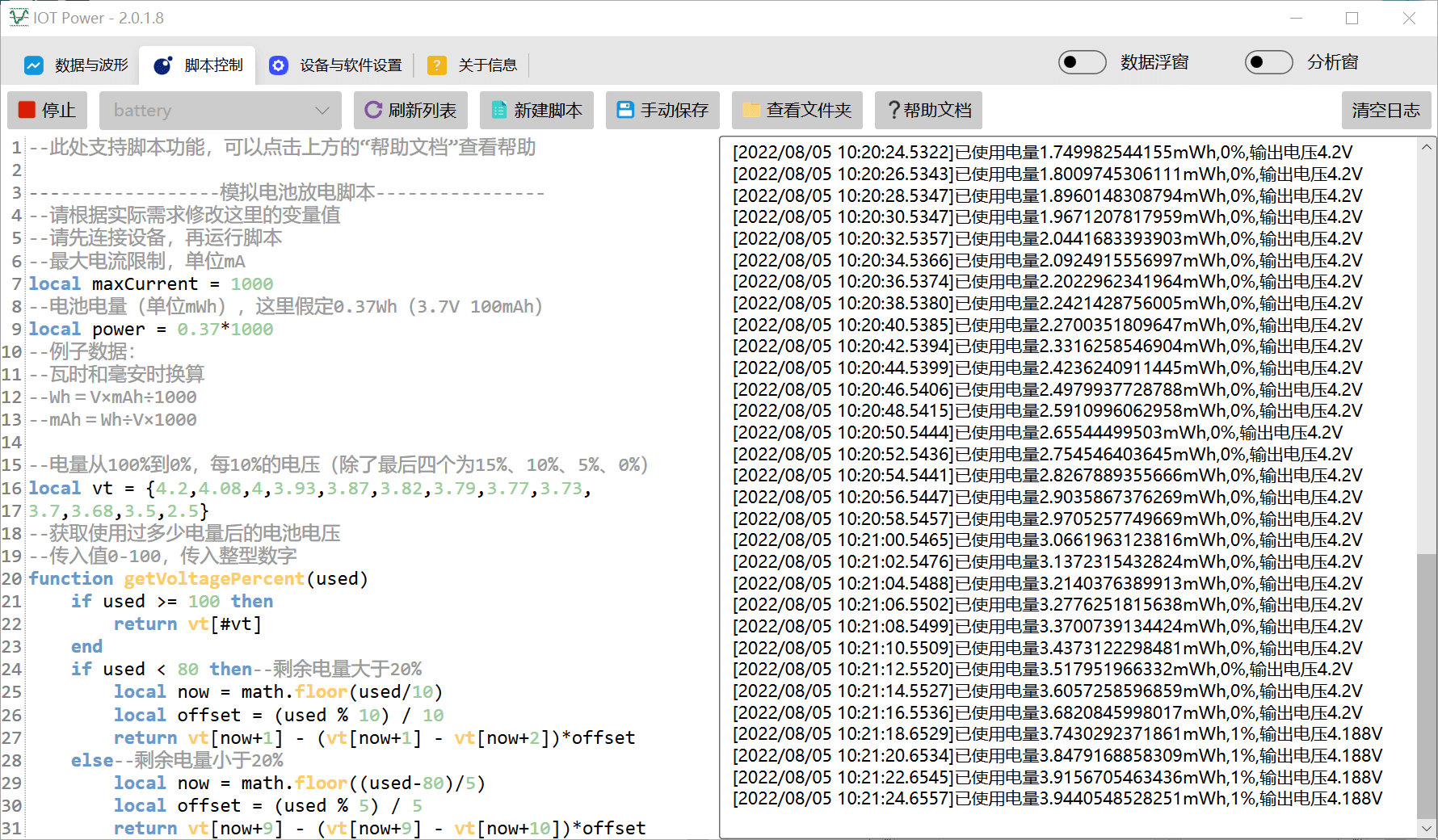This screenshot has height=840, width=1438.
Task: Click code line 7 maxCurrent in editor
Action: pos(145,284)
